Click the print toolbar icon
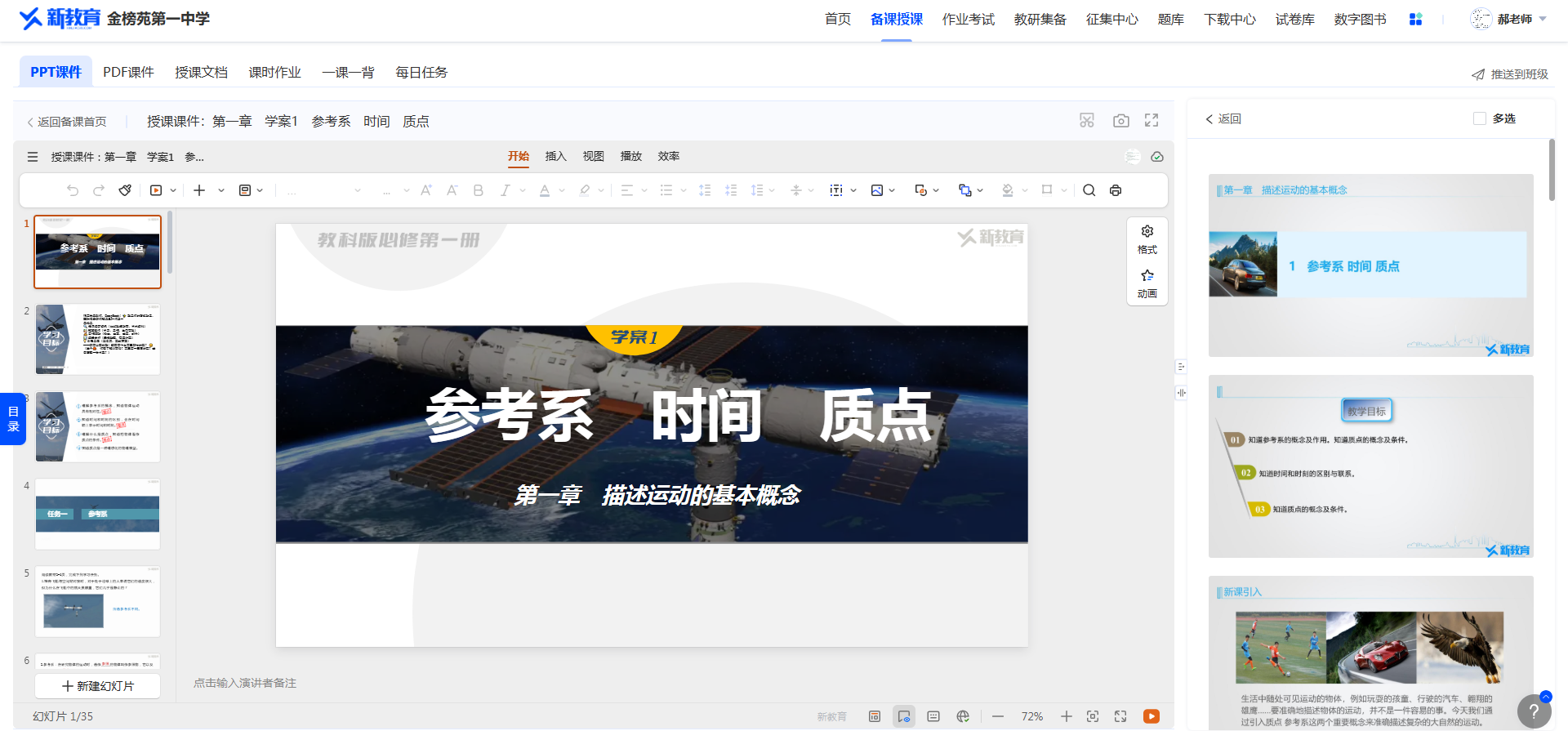Viewport: 1568px width, 731px height. pyautogui.click(x=1116, y=190)
